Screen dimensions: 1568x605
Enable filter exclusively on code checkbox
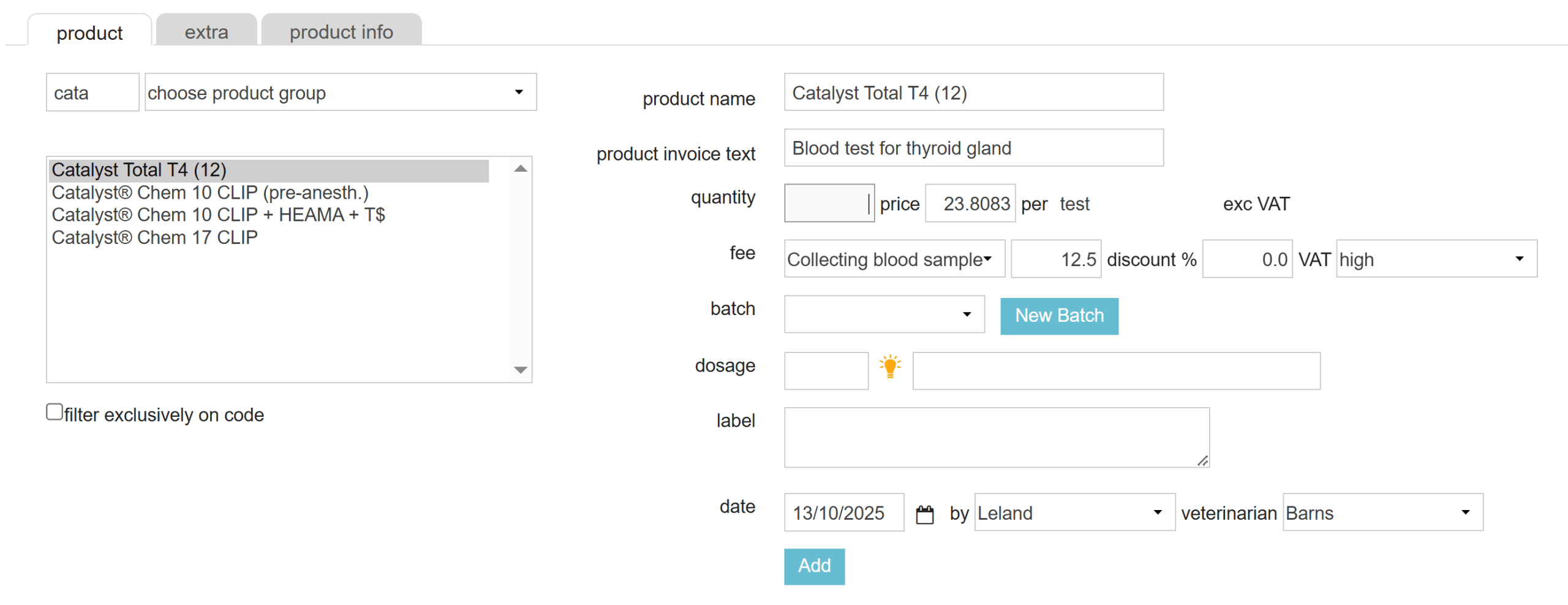pyautogui.click(x=55, y=412)
